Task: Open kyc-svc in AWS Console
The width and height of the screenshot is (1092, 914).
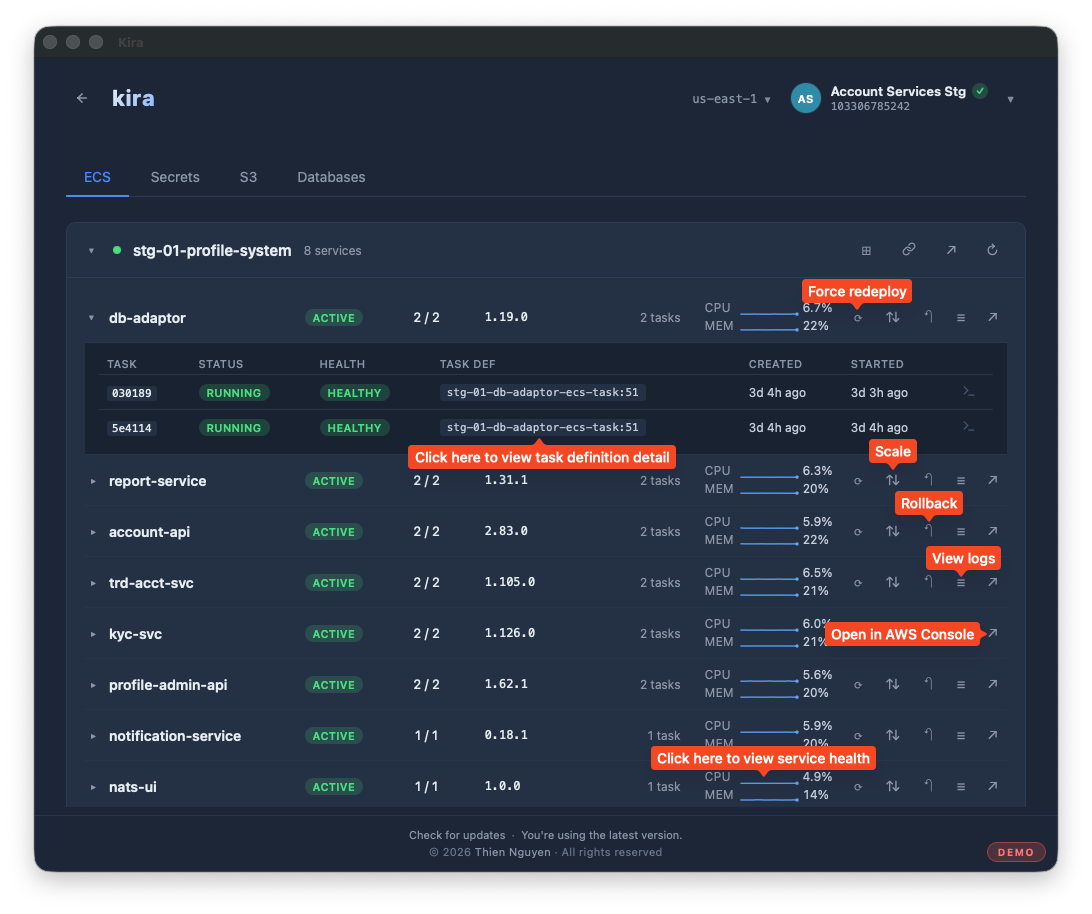Action: 993,633
